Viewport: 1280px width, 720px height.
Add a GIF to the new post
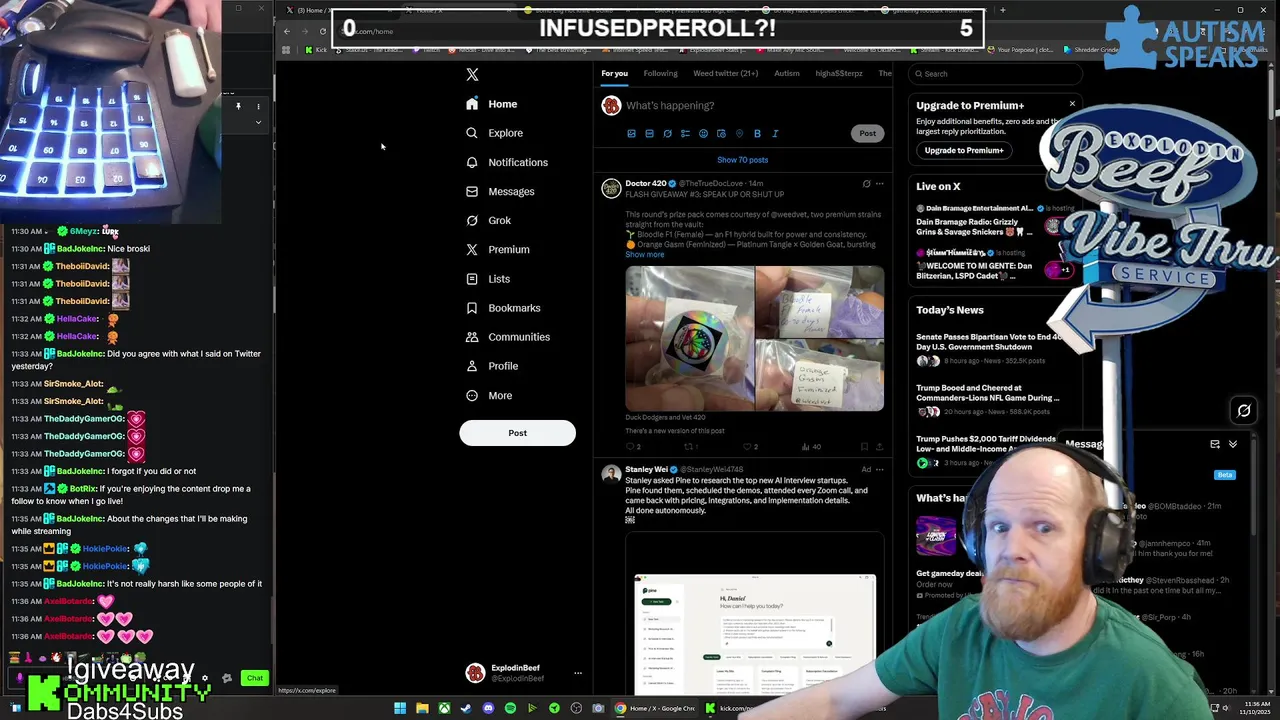click(649, 133)
